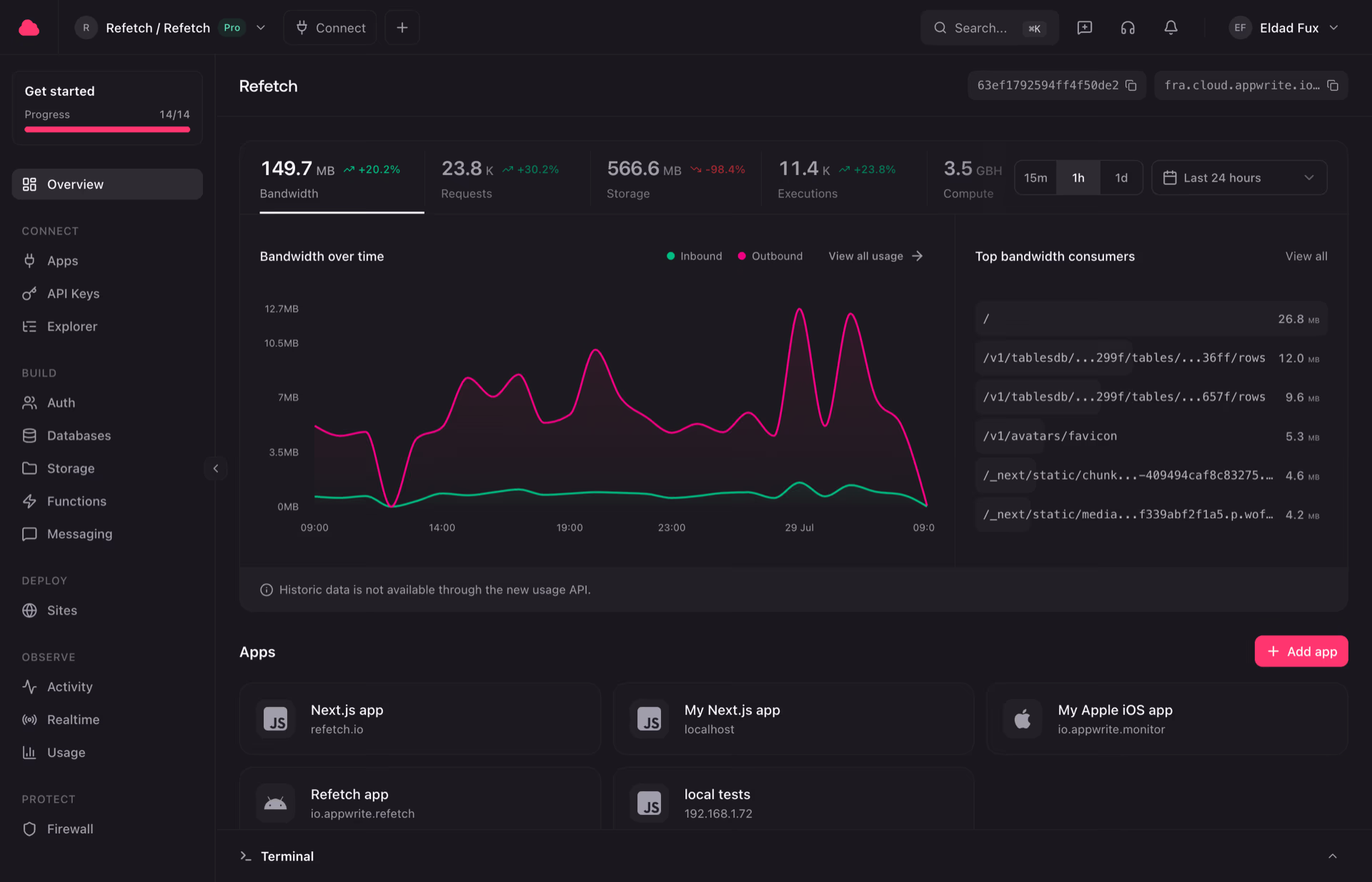The height and width of the screenshot is (882, 1372).
Task: Open Usage in the sidebar
Action: tap(107, 753)
